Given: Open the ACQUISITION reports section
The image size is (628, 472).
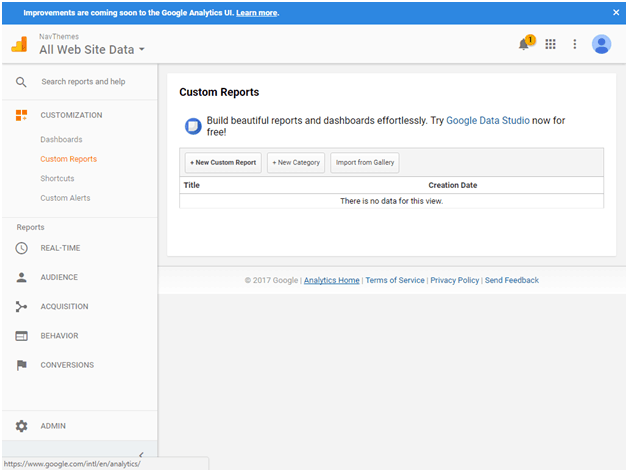Looking at the screenshot, I should [x=64, y=307].
